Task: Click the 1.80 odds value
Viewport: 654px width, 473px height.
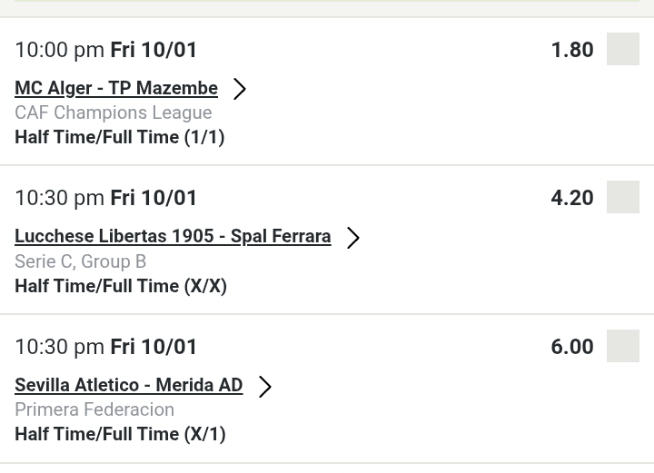Action: pos(575,49)
